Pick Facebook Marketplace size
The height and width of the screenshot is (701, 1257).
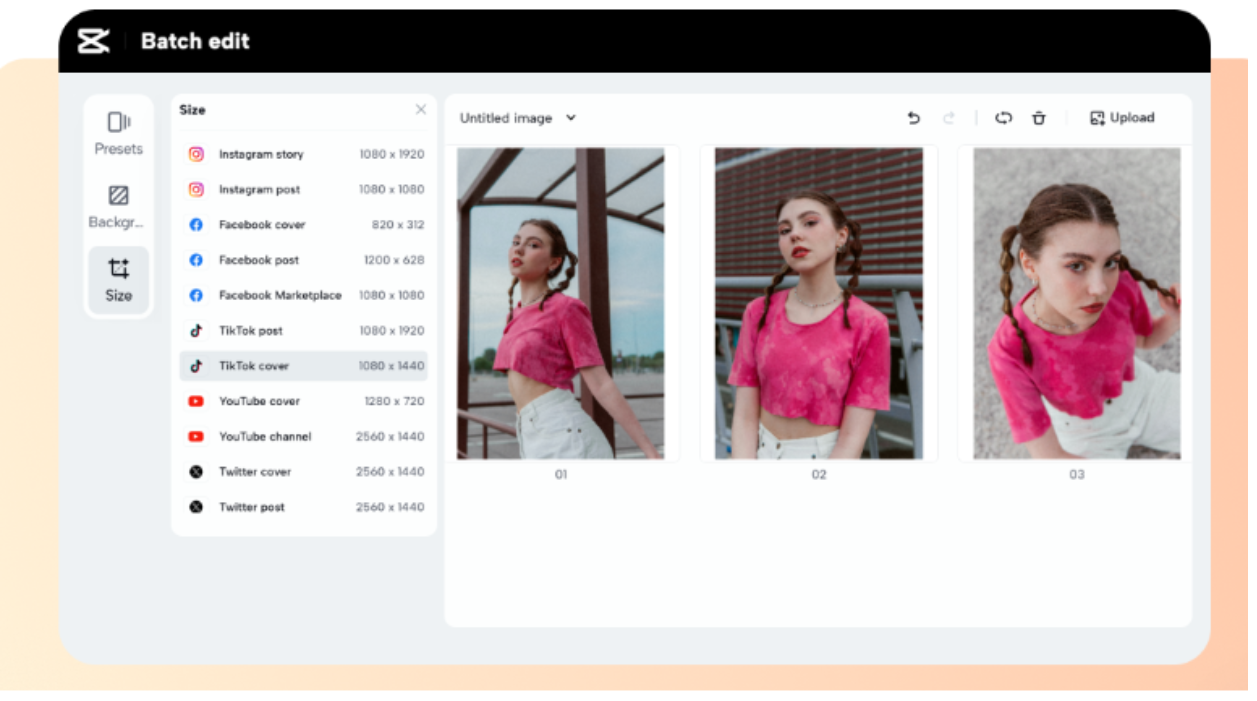(x=304, y=295)
